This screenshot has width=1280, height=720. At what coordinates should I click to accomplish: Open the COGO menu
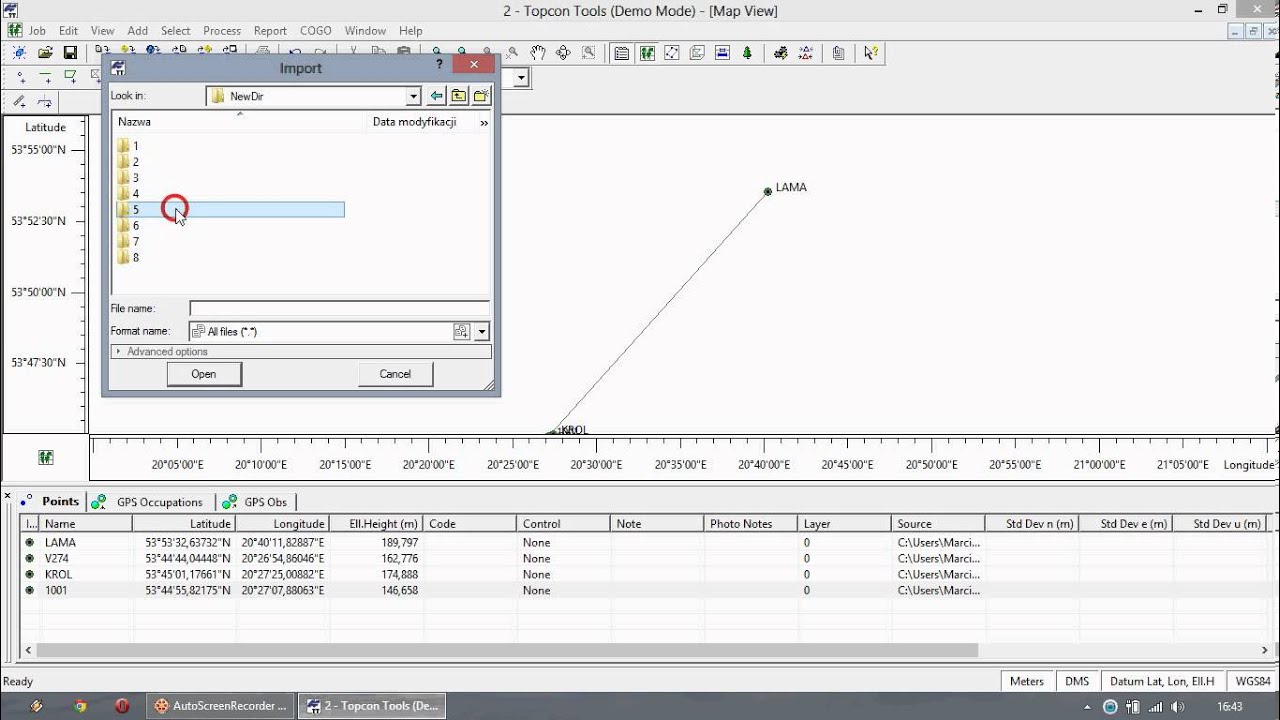pos(316,31)
